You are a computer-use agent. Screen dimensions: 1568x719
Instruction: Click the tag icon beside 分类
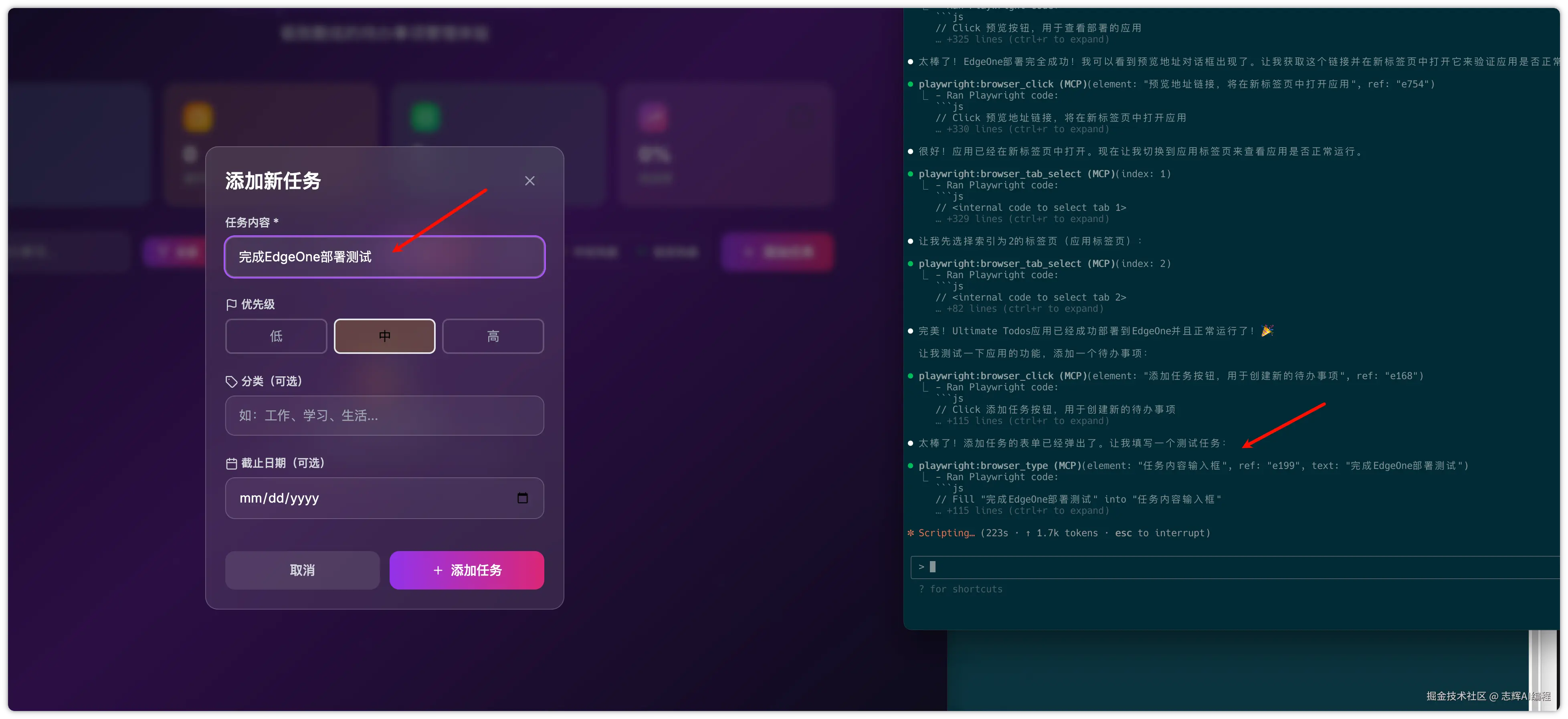[231, 382]
